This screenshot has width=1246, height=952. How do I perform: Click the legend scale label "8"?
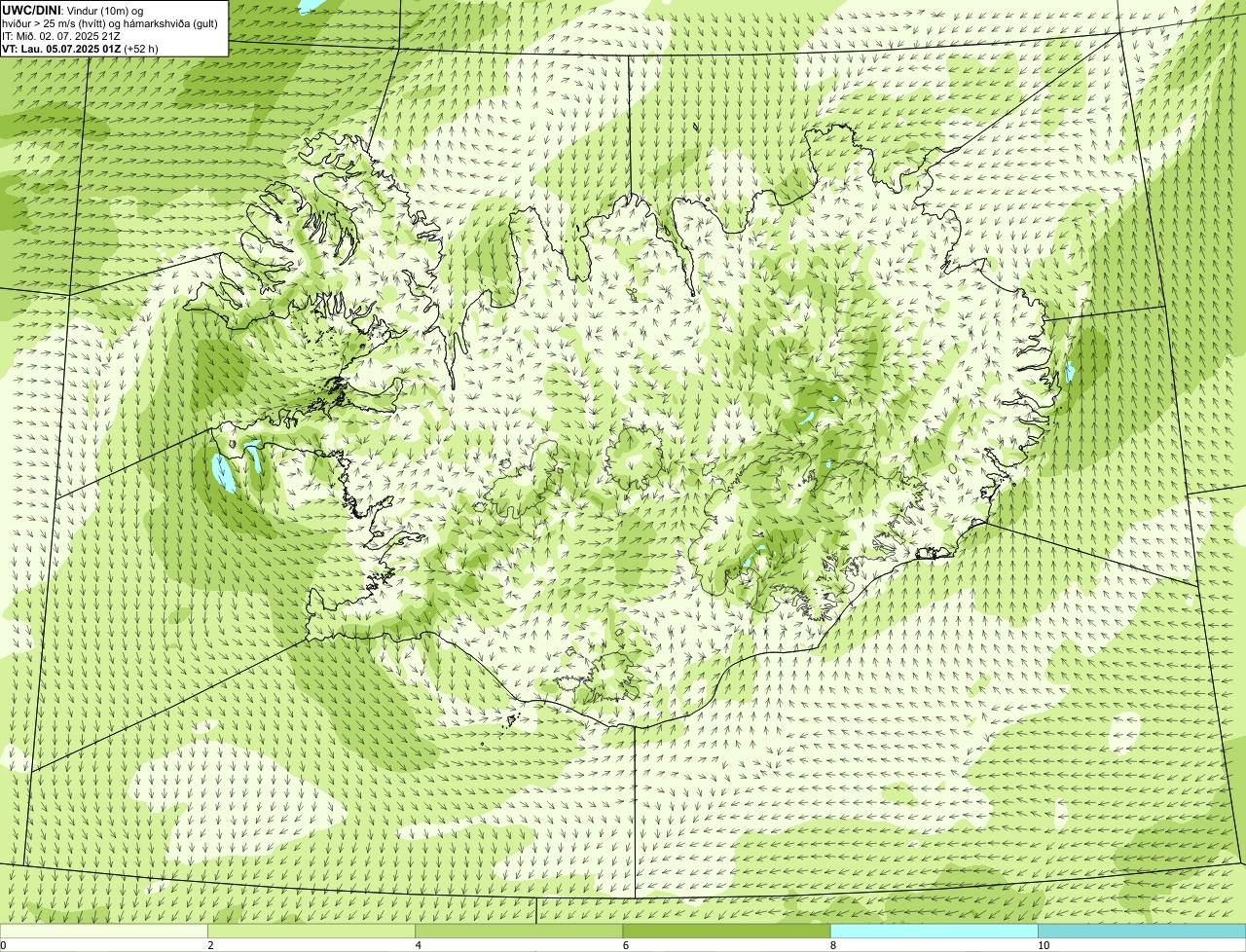click(833, 945)
